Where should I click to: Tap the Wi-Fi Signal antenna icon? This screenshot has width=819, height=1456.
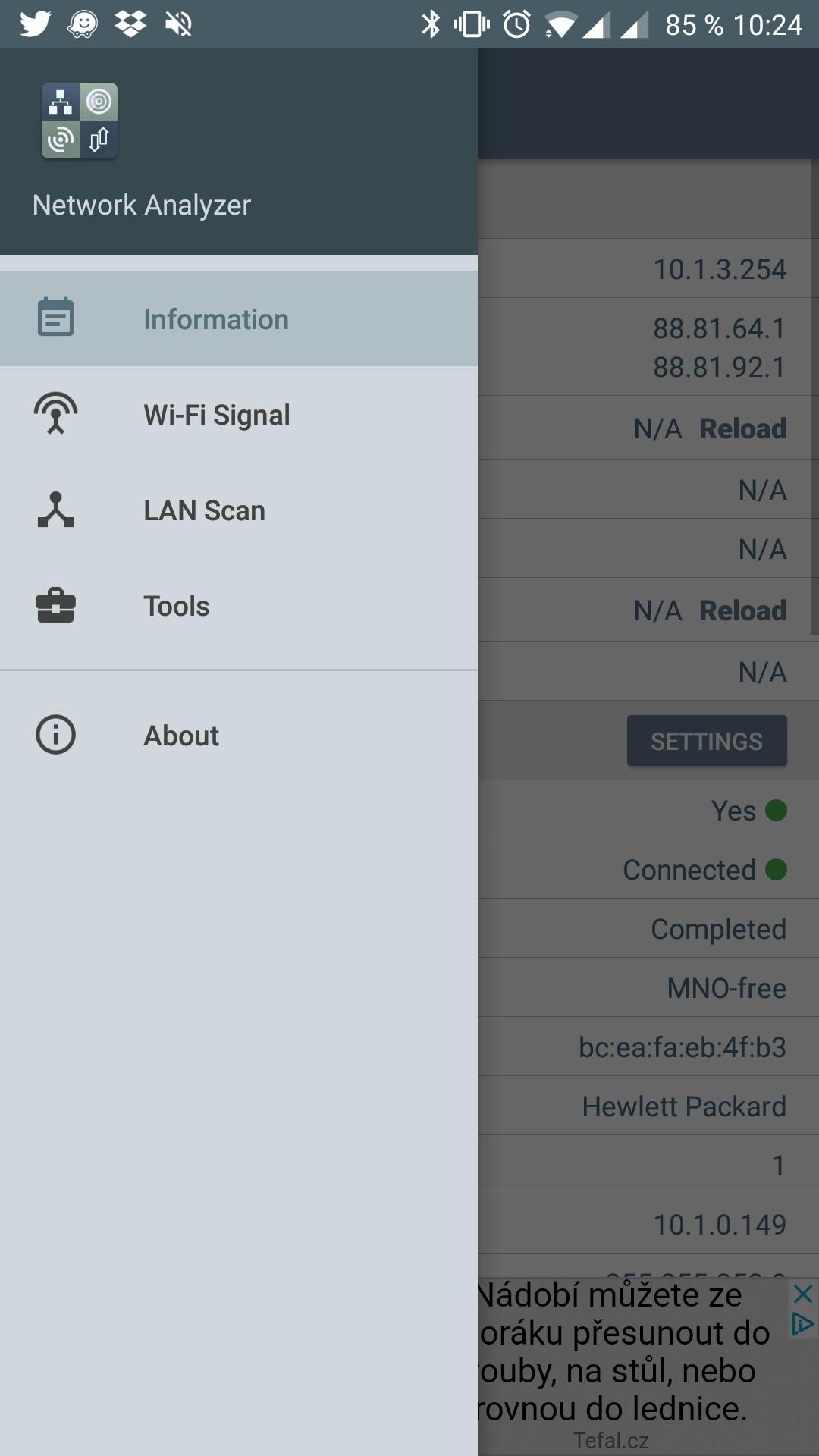click(55, 414)
